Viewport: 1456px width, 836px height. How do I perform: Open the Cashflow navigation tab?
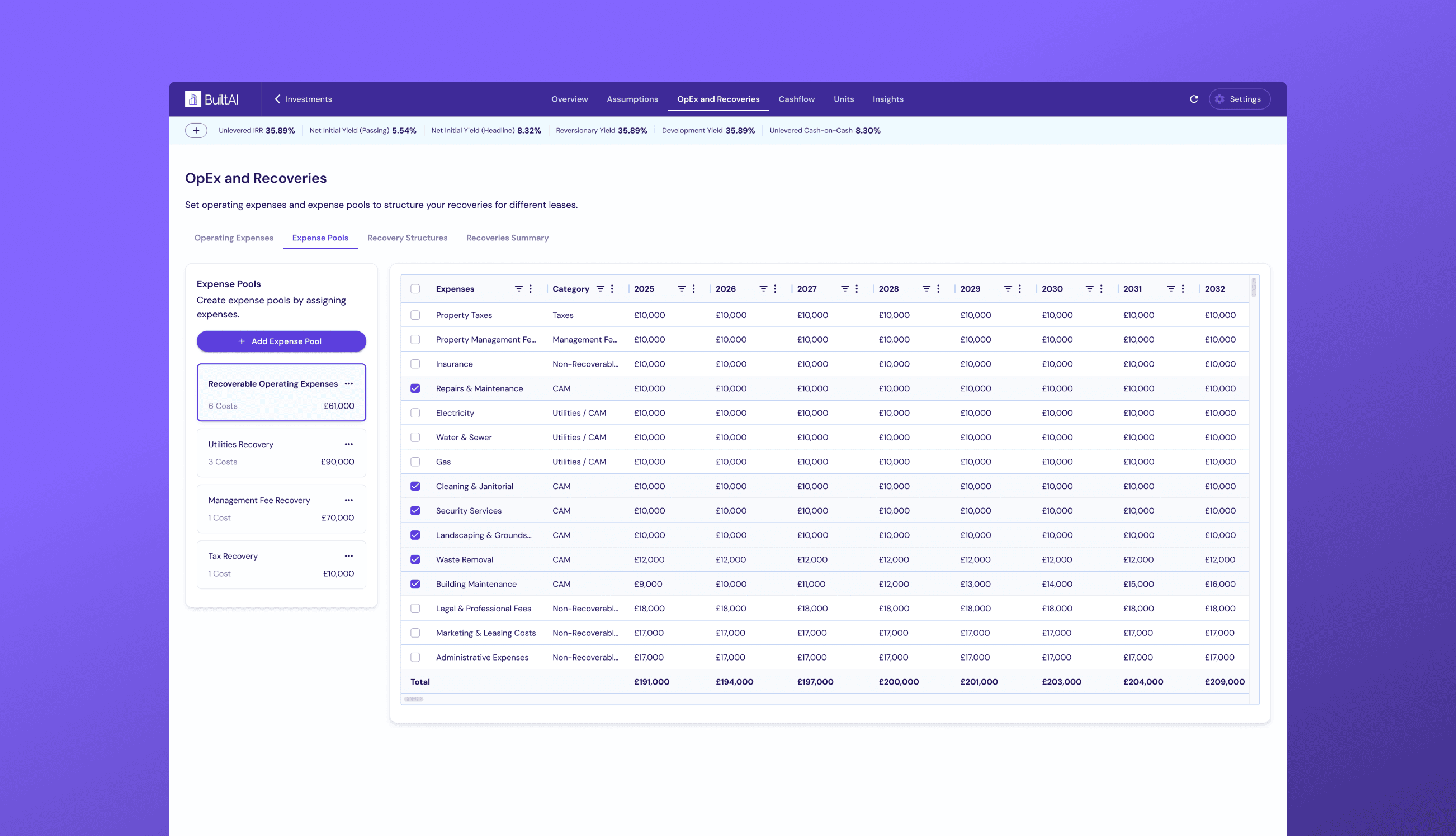coord(796,99)
